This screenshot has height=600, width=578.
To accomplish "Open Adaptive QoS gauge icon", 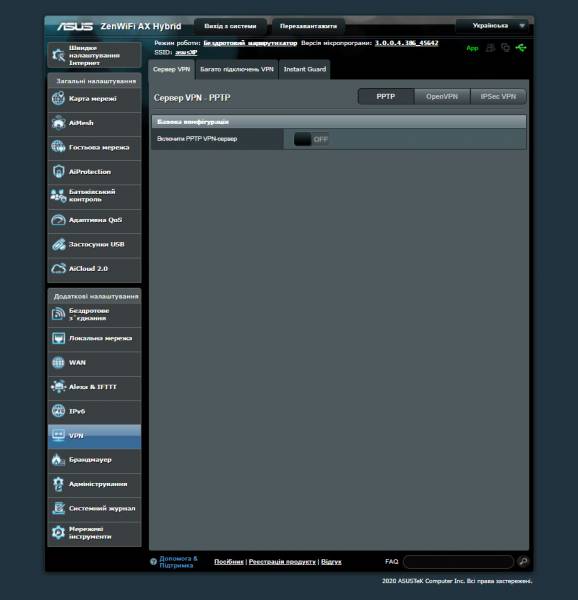I will pyautogui.click(x=58, y=220).
